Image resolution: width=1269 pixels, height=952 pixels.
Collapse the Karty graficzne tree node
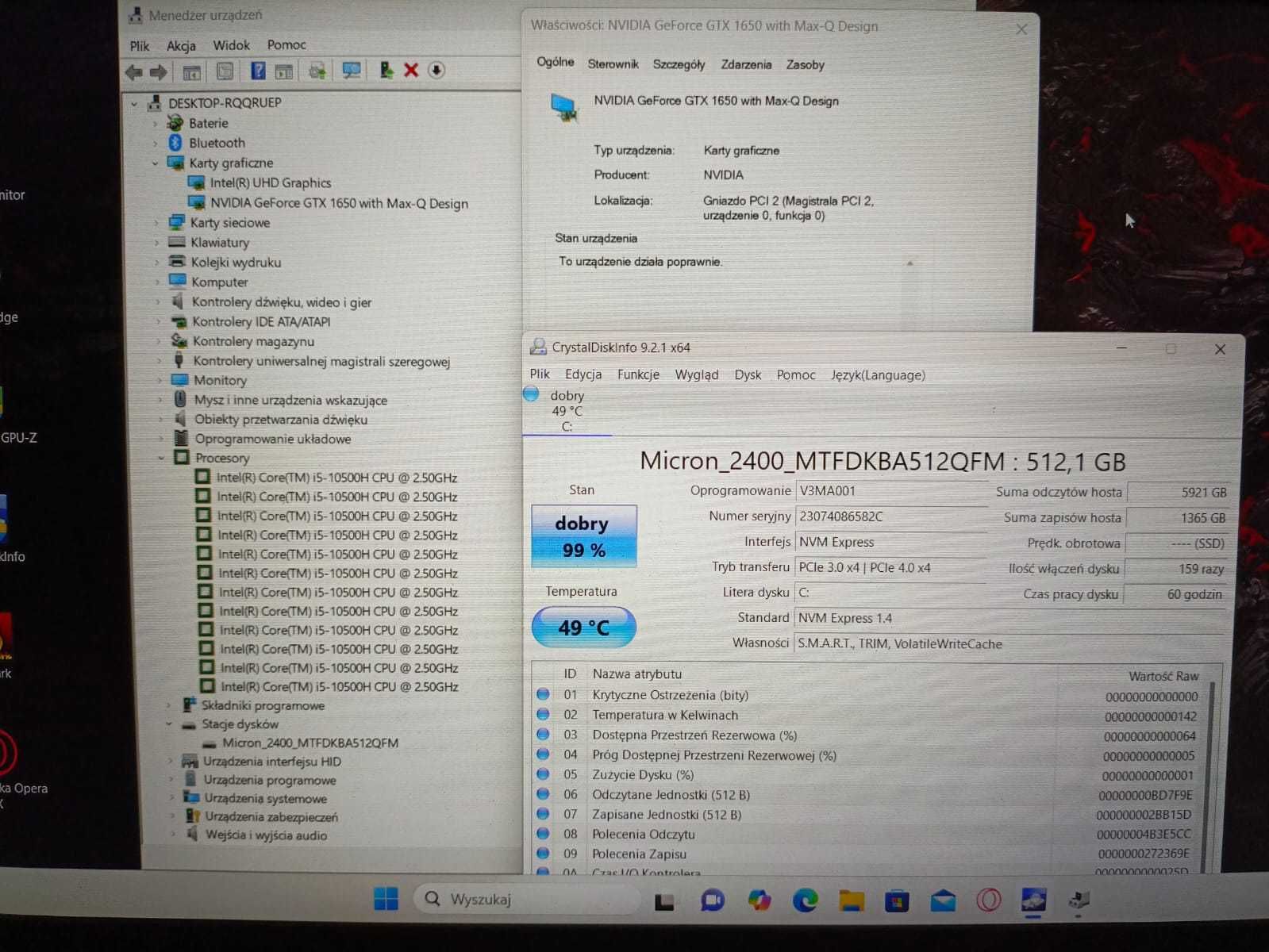click(155, 163)
